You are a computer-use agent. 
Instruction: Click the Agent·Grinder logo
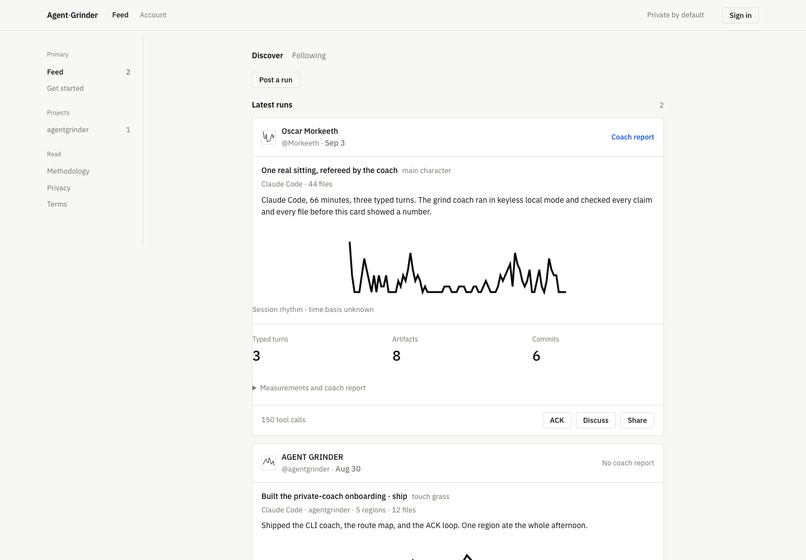[x=72, y=15]
